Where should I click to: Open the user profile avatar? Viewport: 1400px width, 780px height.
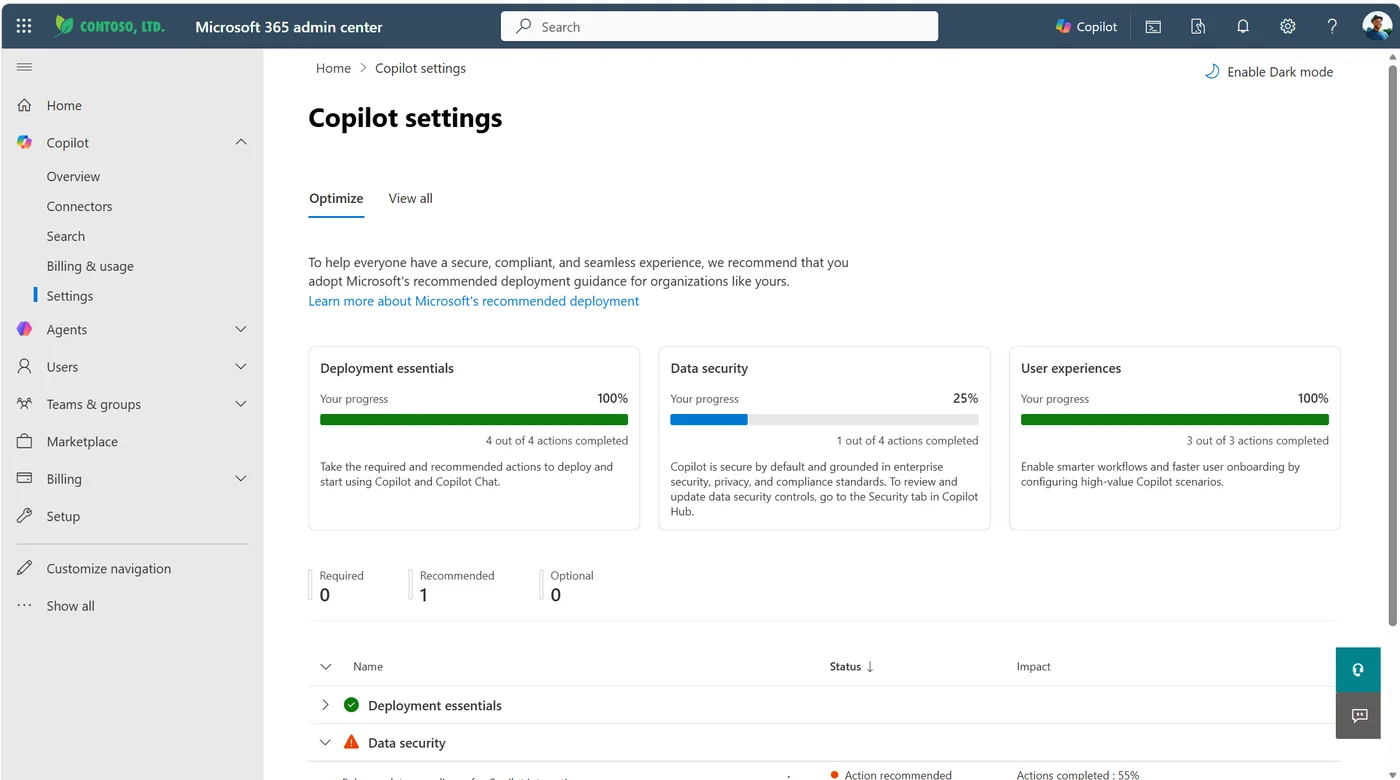click(1377, 26)
